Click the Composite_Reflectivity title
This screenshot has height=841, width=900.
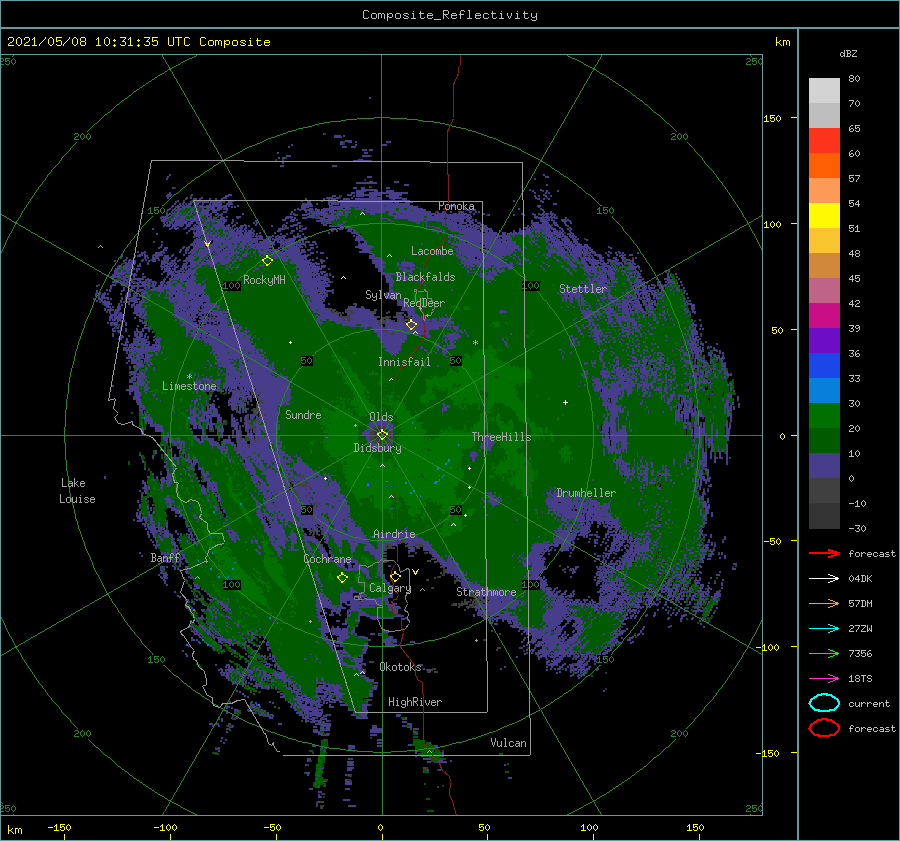(x=450, y=15)
